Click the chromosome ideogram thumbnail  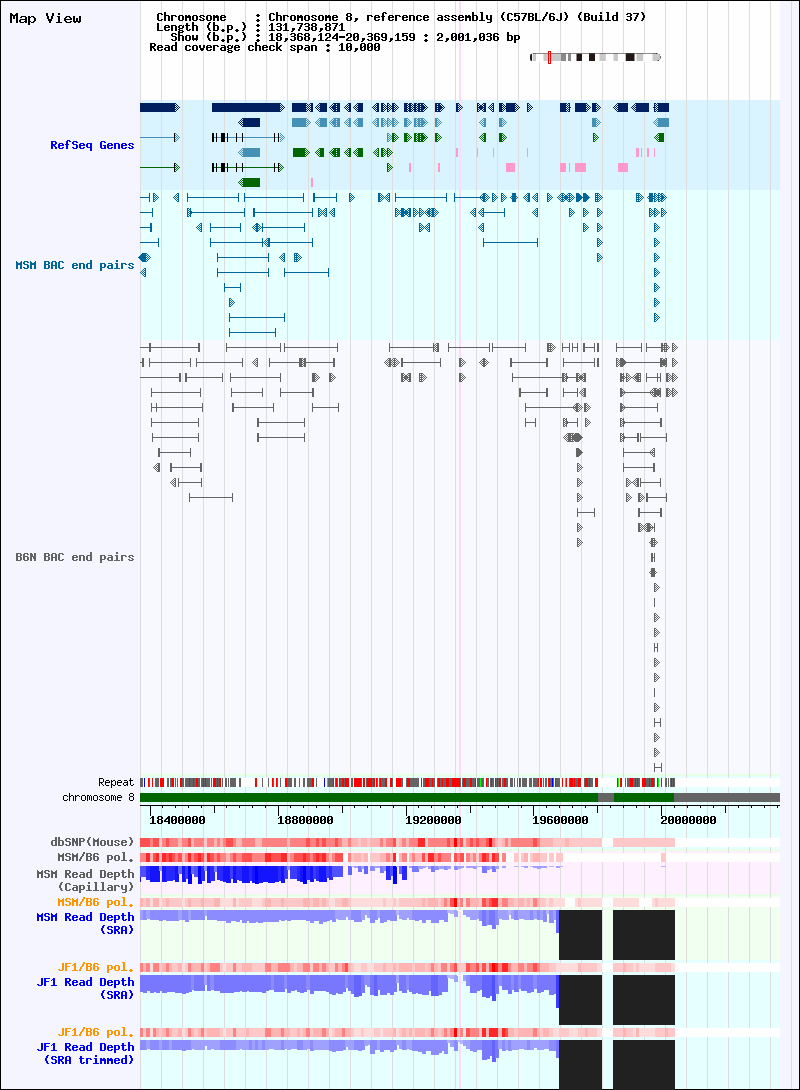click(596, 57)
